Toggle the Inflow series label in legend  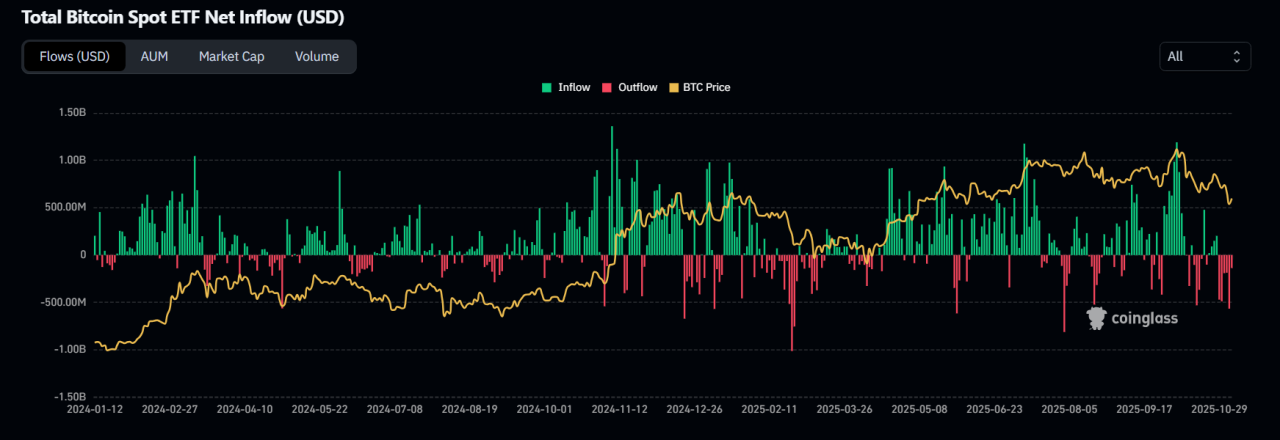(574, 88)
